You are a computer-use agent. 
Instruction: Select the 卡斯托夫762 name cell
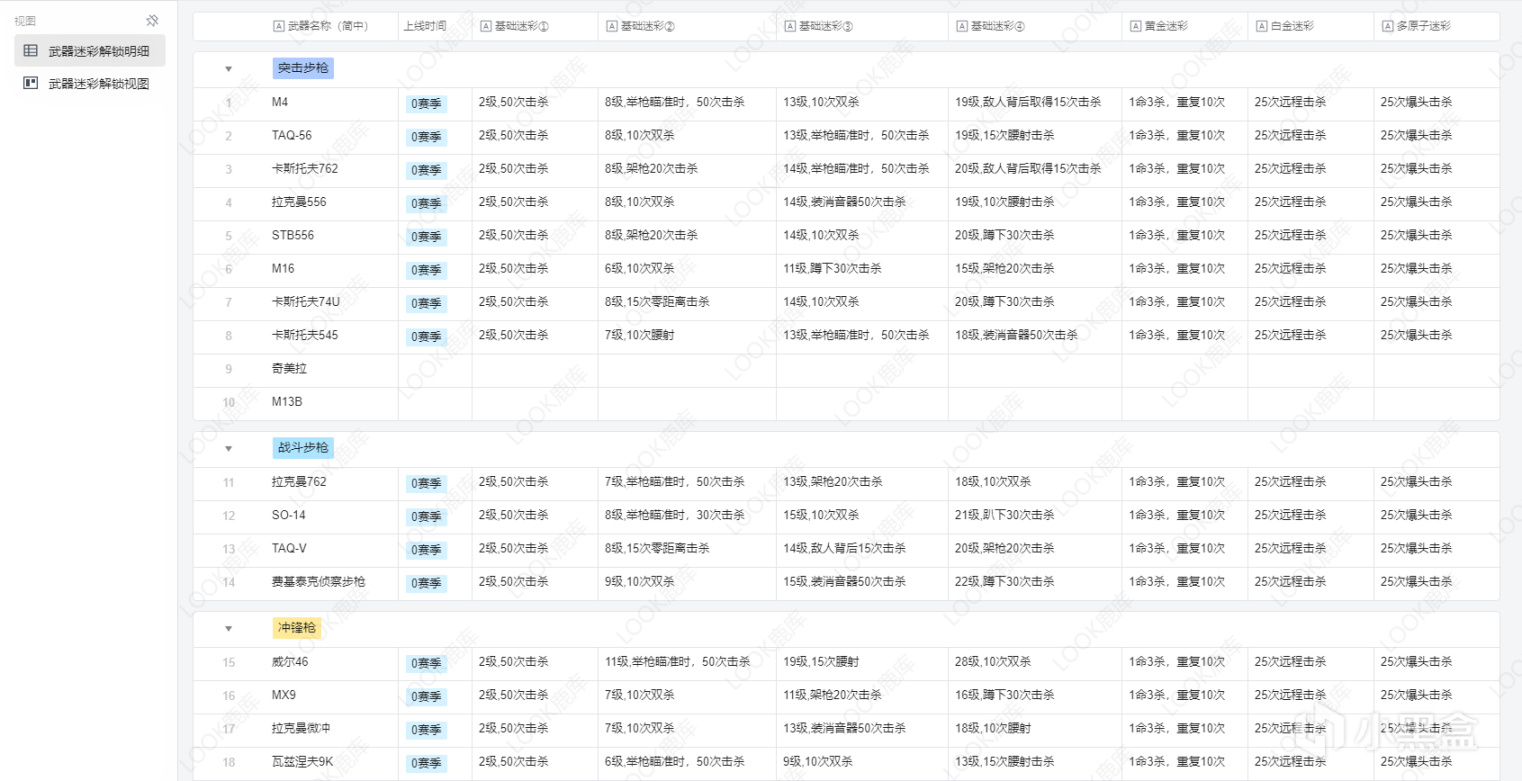tap(331, 171)
